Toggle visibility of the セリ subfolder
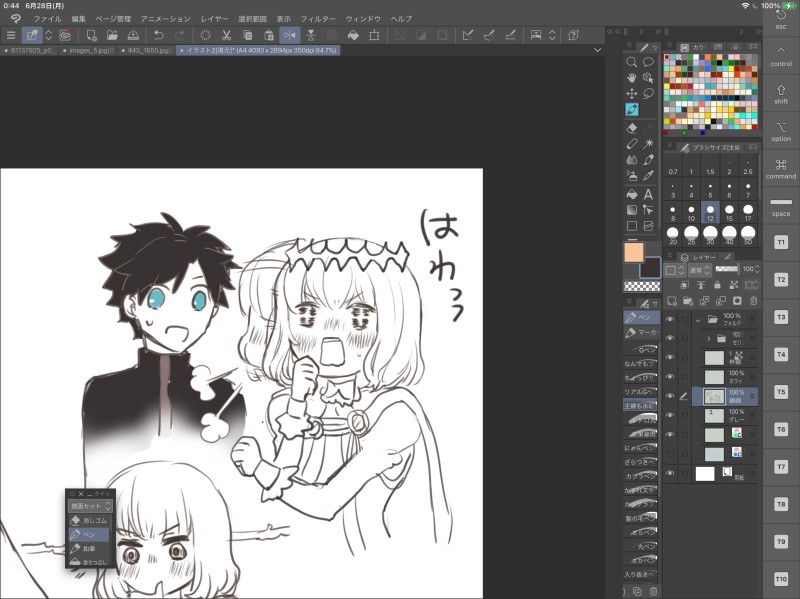This screenshot has width=800, height=599. point(670,338)
